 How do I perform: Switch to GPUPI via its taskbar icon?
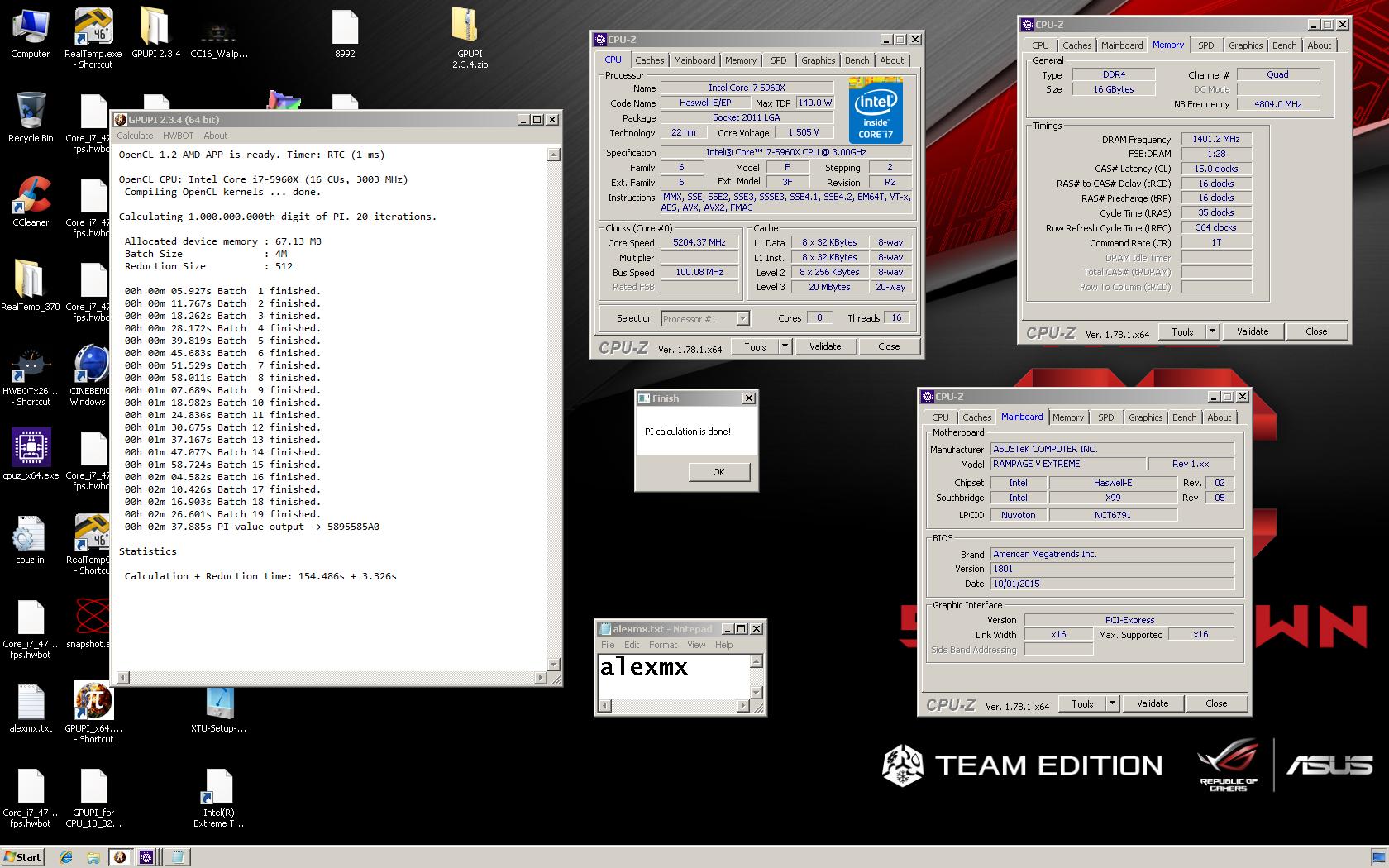tap(120, 857)
